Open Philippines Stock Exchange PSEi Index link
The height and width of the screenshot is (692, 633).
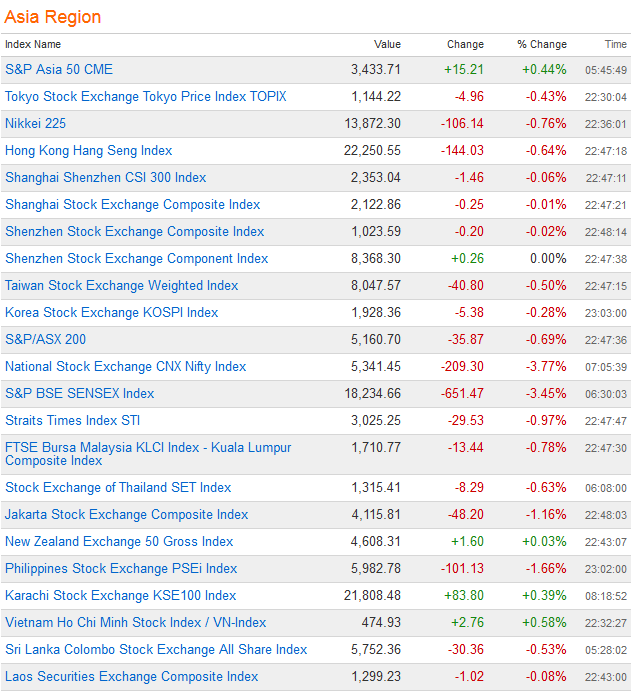[121, 568]
